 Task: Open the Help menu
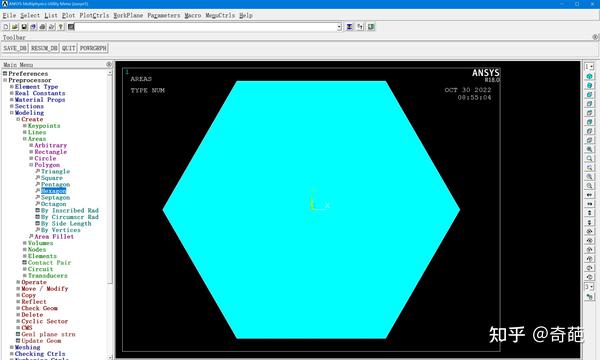[x=246, y=15]
